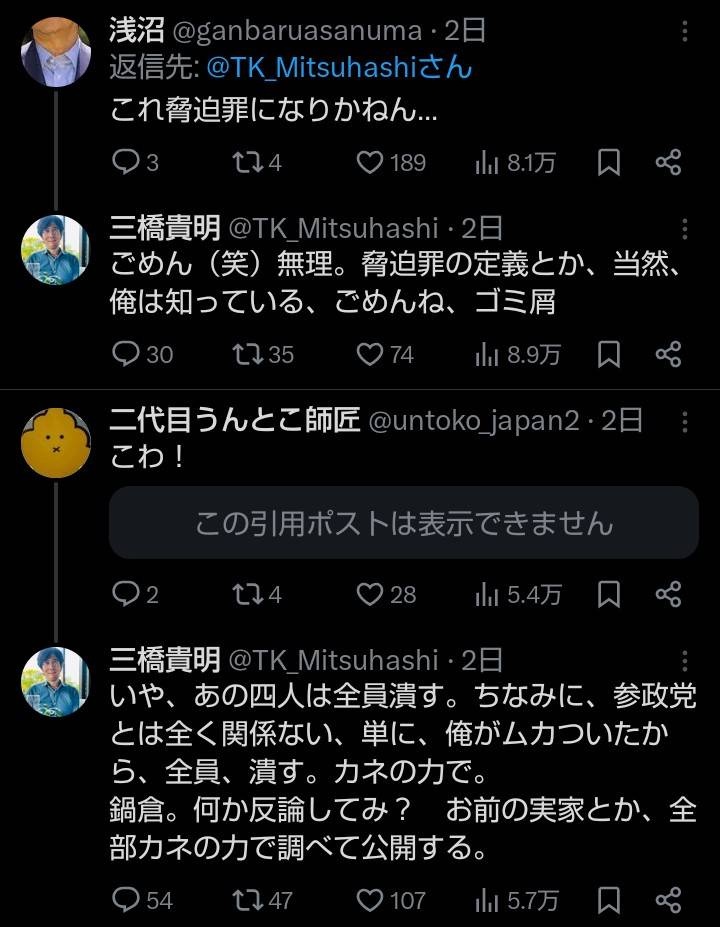
Task: Bookmark 浅沼's post
Action: tap(608, 162)
